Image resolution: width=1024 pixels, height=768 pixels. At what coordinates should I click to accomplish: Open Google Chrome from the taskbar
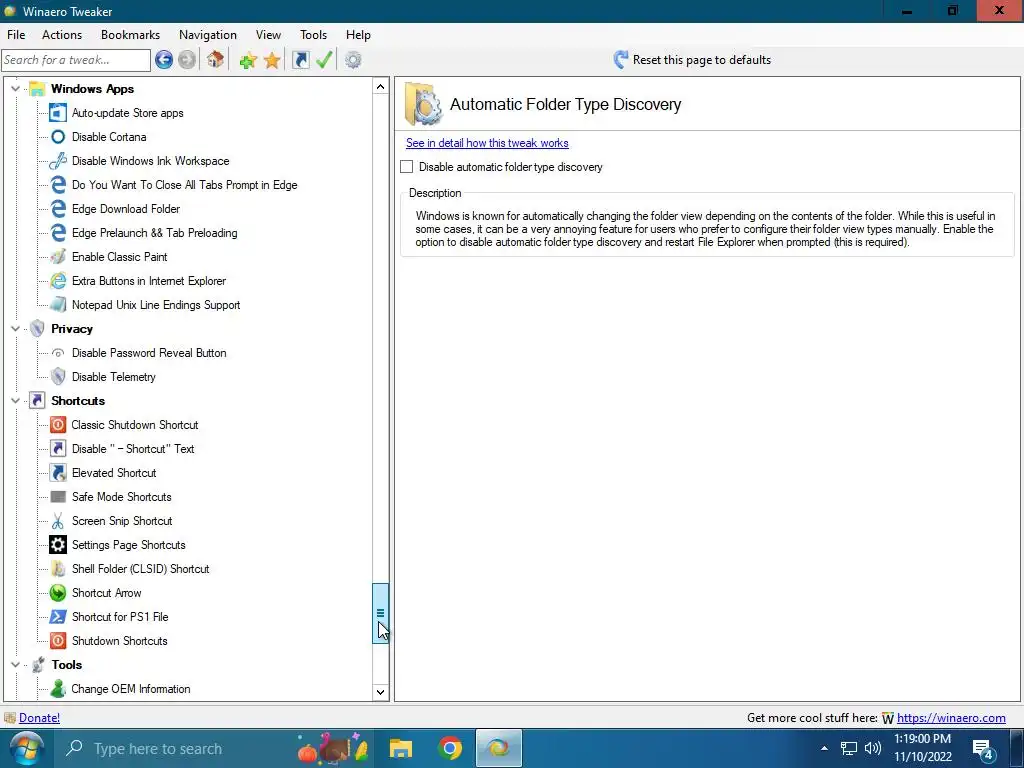[450, 748]
